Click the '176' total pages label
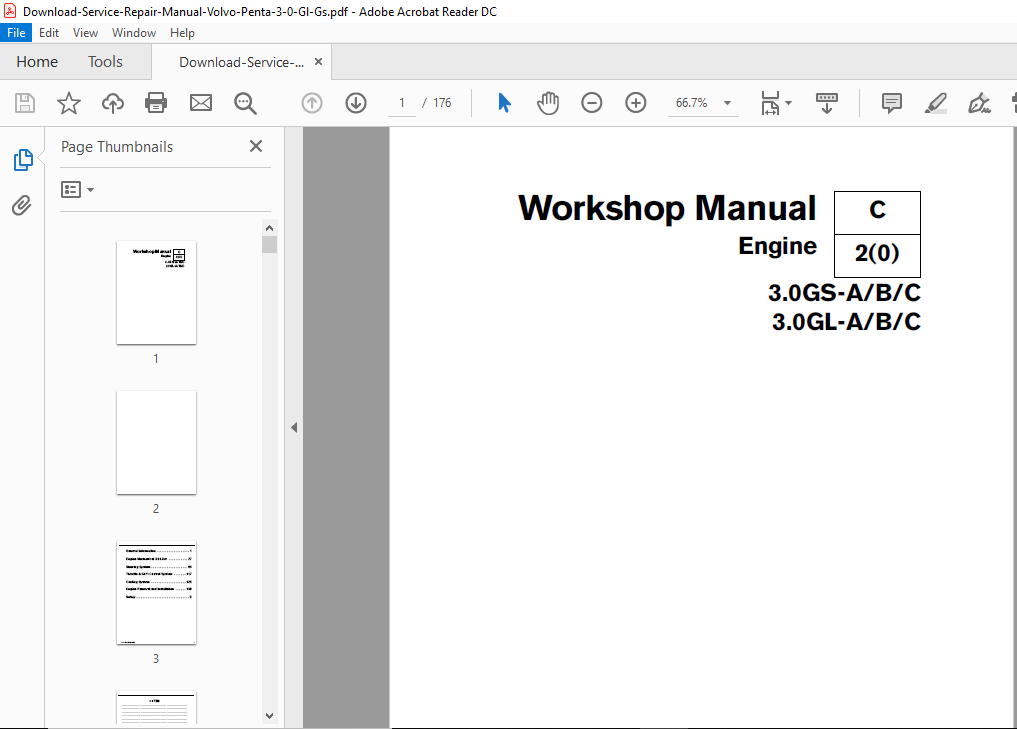Viewport: 1017px width, 729px height. click(442, 103)
